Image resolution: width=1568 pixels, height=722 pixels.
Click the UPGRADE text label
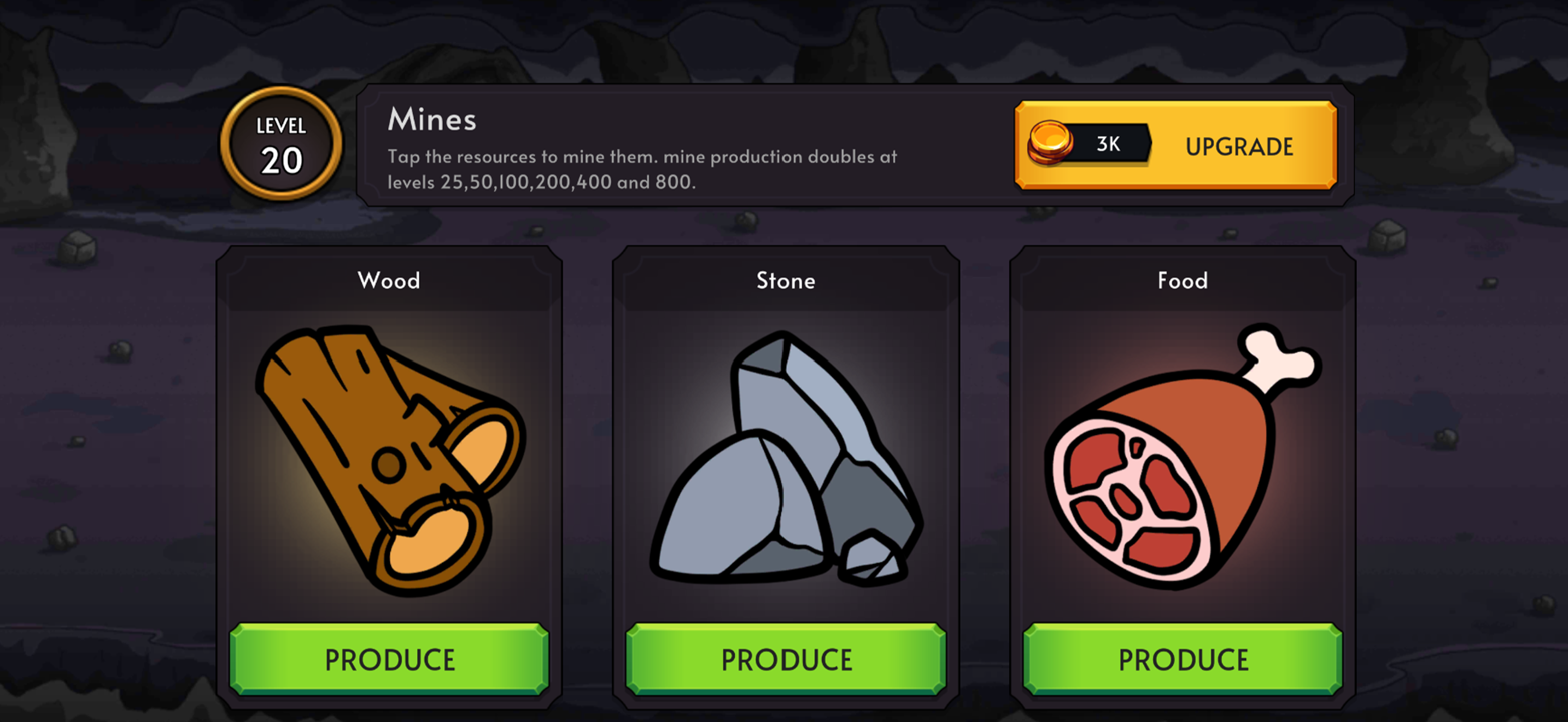1239,147
